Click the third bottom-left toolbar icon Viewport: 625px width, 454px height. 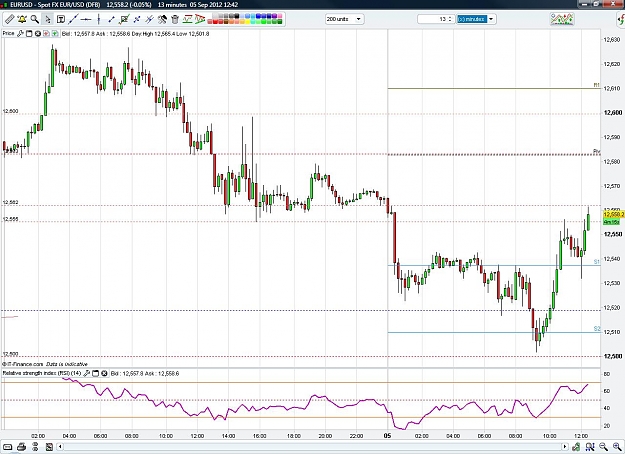[35, 446]
